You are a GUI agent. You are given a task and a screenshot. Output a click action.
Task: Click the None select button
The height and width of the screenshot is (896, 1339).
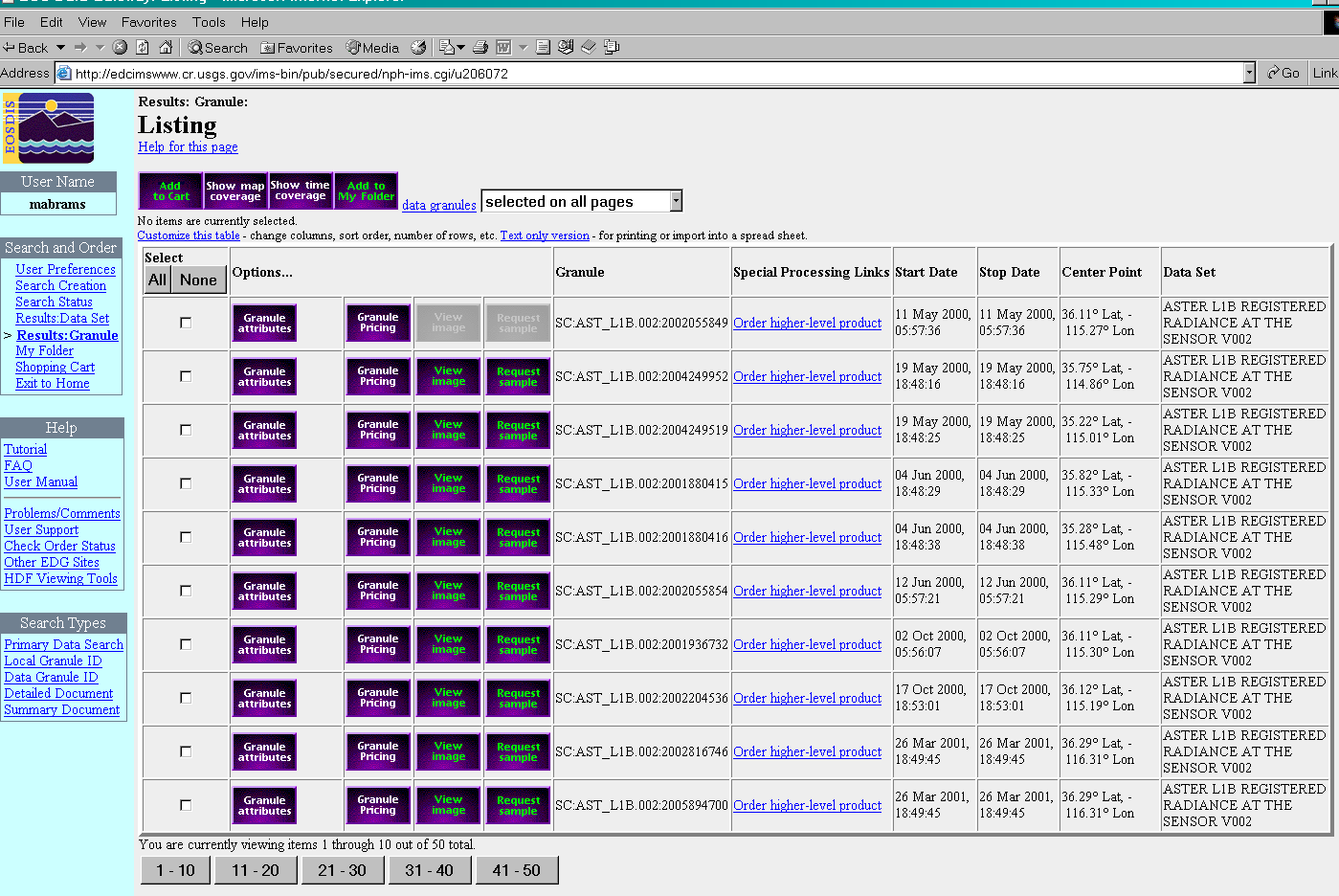(198, 280)
